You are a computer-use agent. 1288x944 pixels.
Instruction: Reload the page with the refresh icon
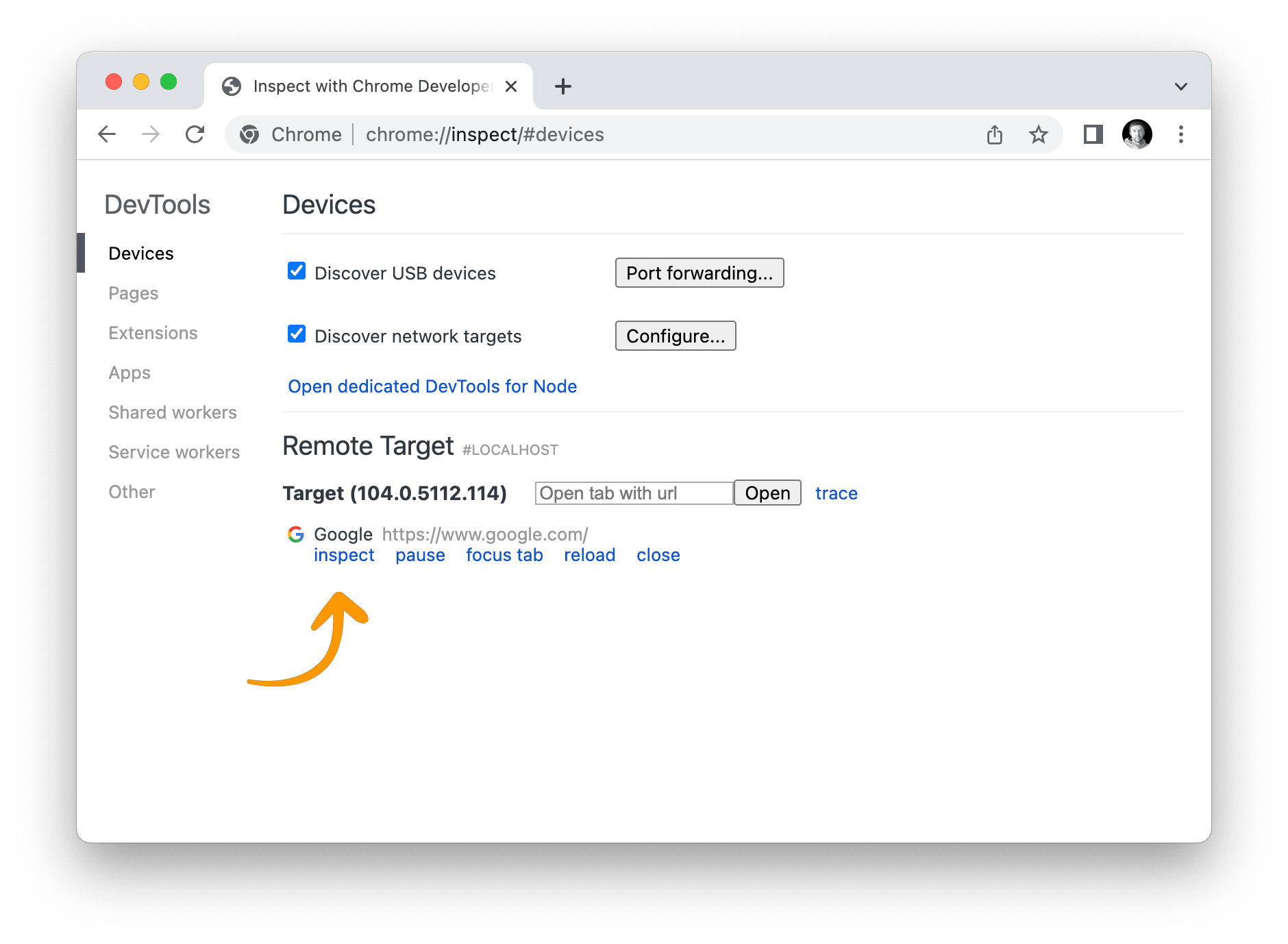point(195,134)
